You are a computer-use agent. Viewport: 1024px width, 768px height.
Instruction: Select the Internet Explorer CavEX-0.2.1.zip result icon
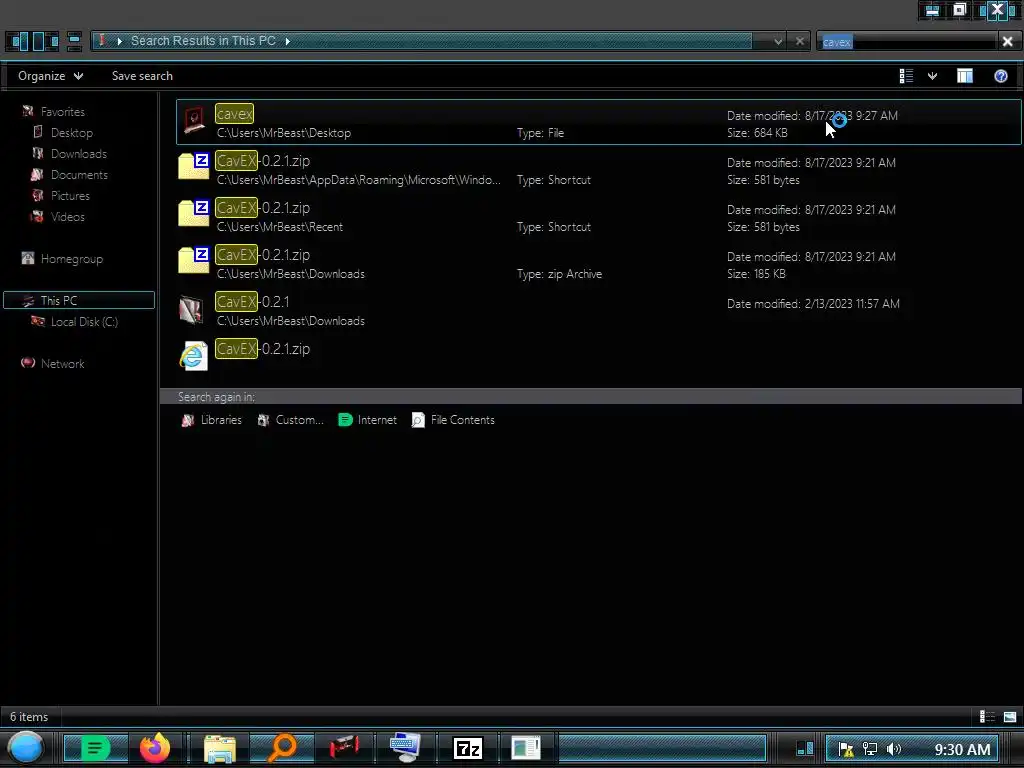coord(194,356)
